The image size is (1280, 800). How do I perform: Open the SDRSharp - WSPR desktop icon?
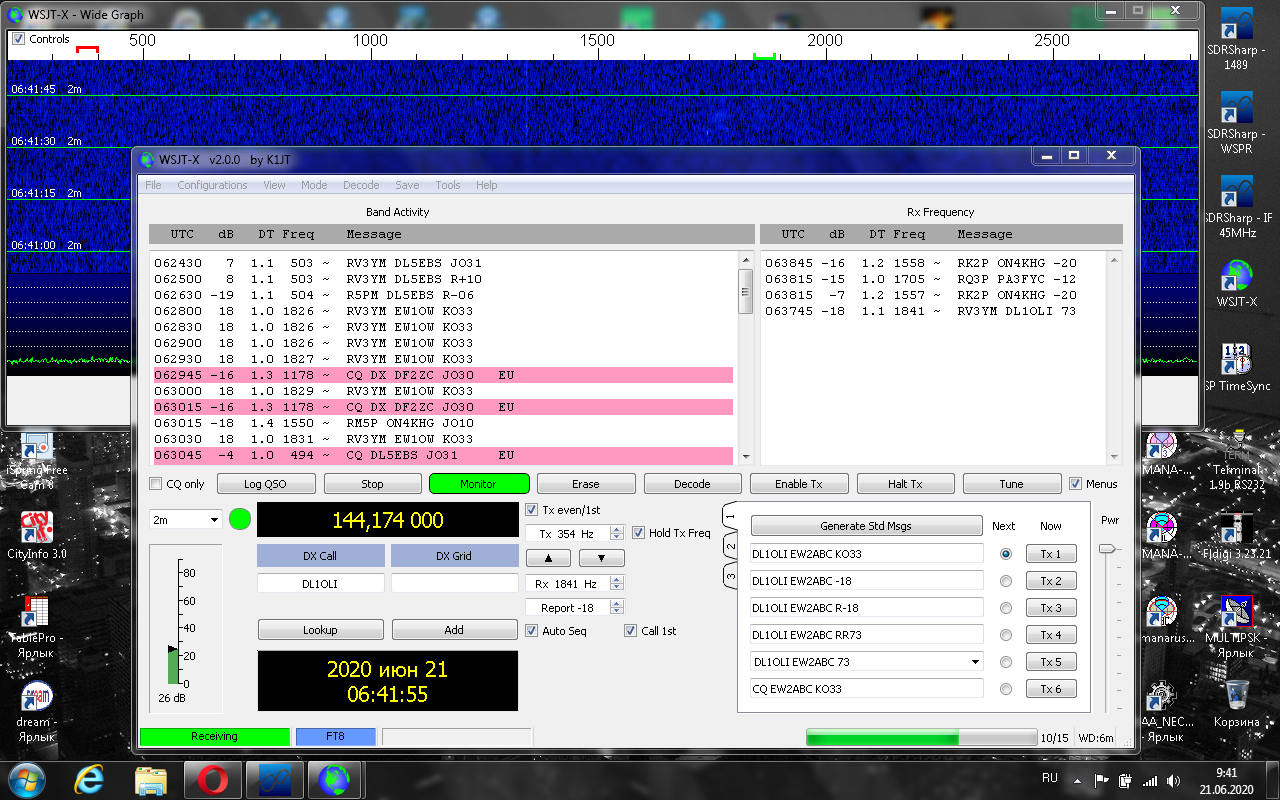(x=1237, y=109)
